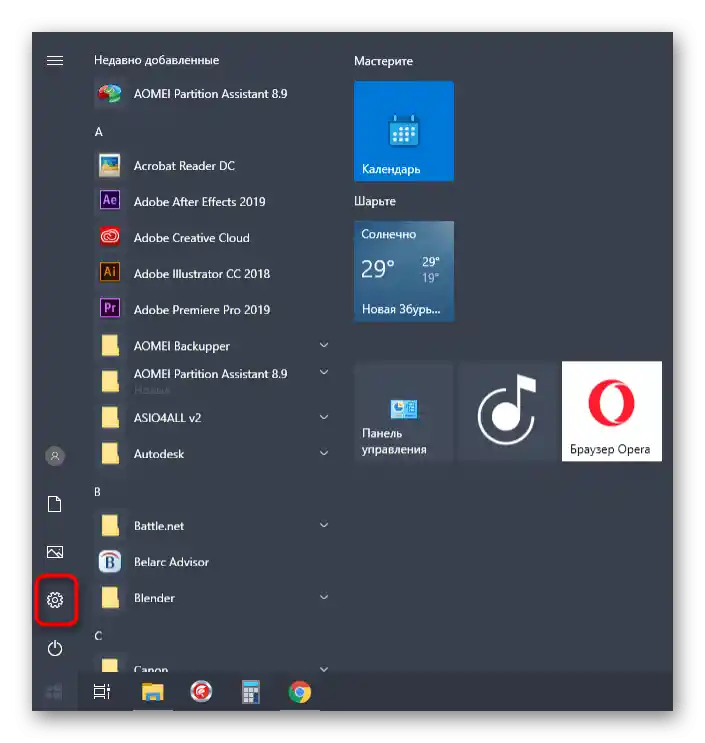
Task: Click the ASIO4ALL v2 folder icon
Action: tap(110, 417)
